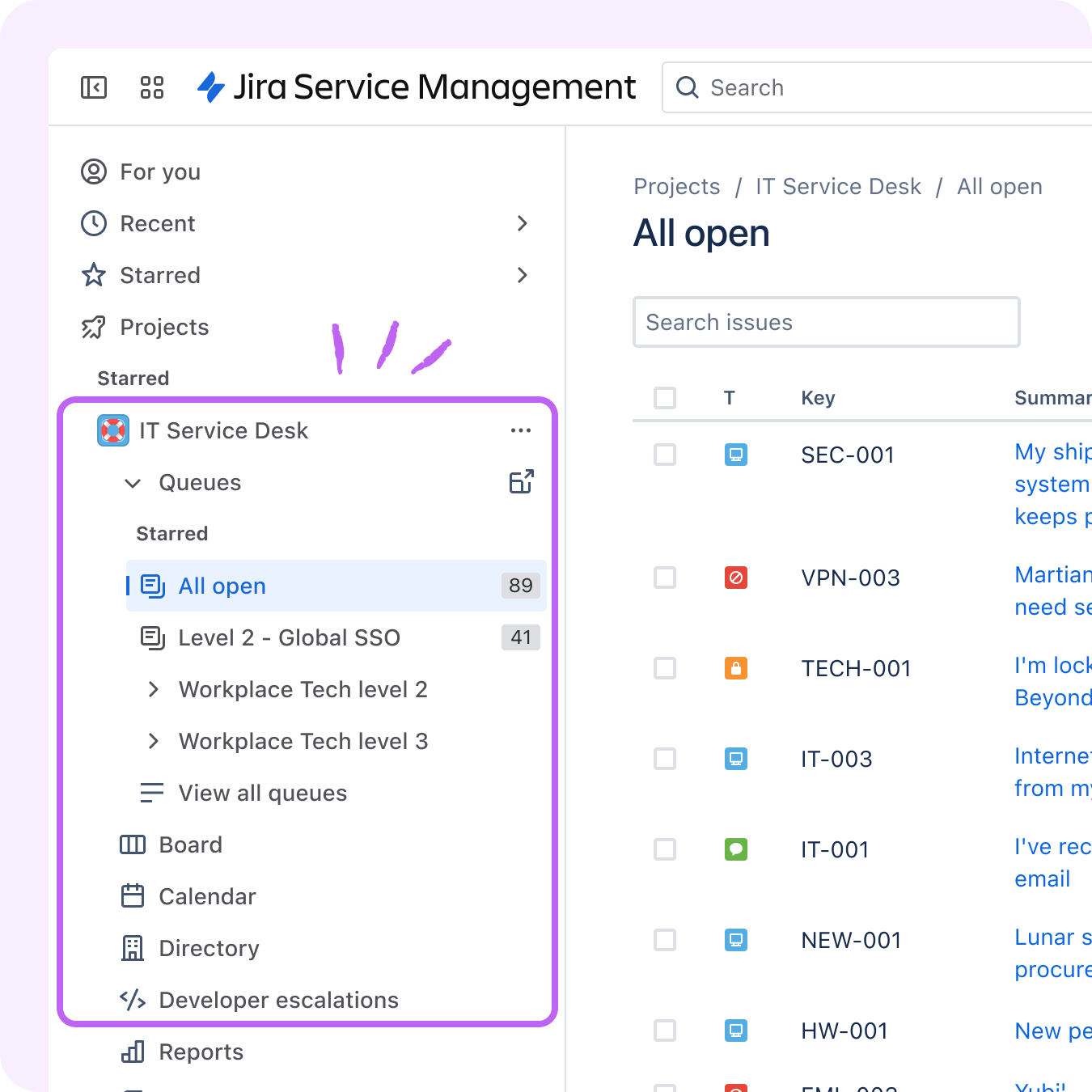Open the IT Service Desk more options menu

point(520,430)
